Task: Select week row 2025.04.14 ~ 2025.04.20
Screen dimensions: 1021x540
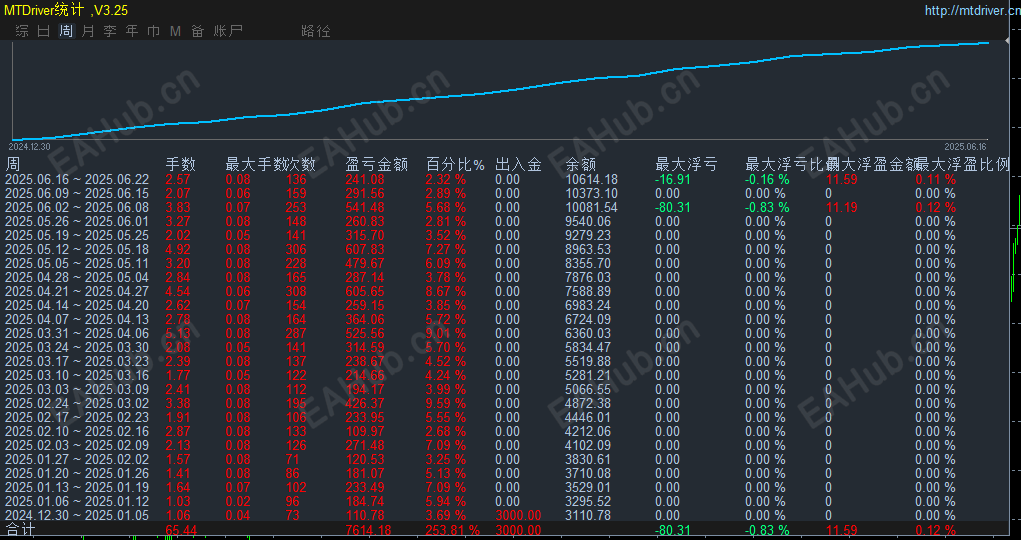Action: (77, 306)
